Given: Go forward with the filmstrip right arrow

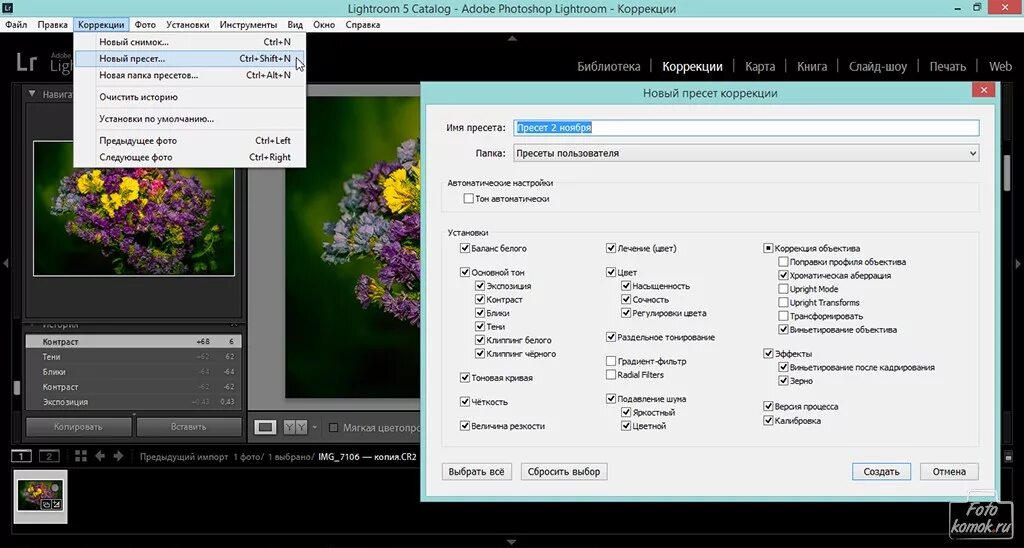Looking at the screenshot, I should click(118, 456).
